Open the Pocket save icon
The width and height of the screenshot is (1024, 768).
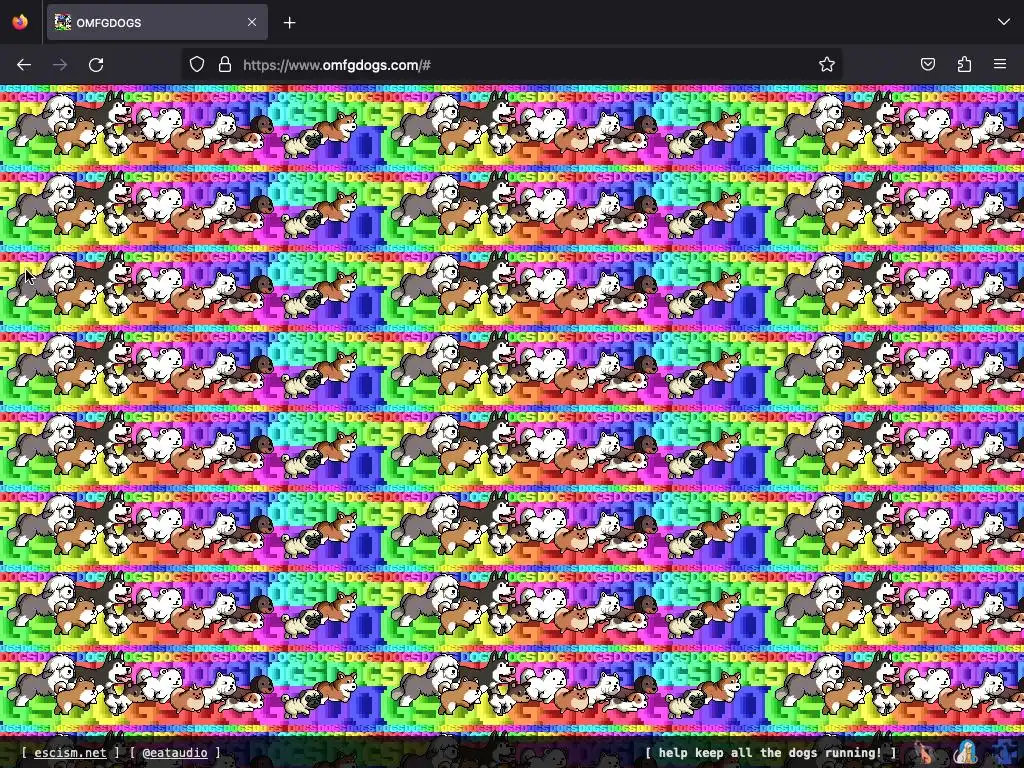[927, 64]
